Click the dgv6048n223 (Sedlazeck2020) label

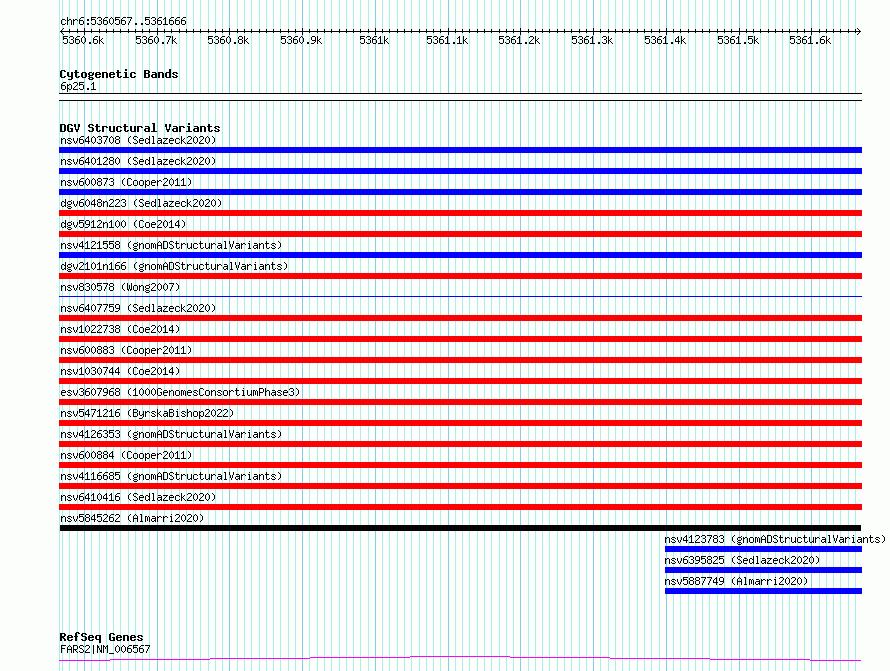[141, 203]
